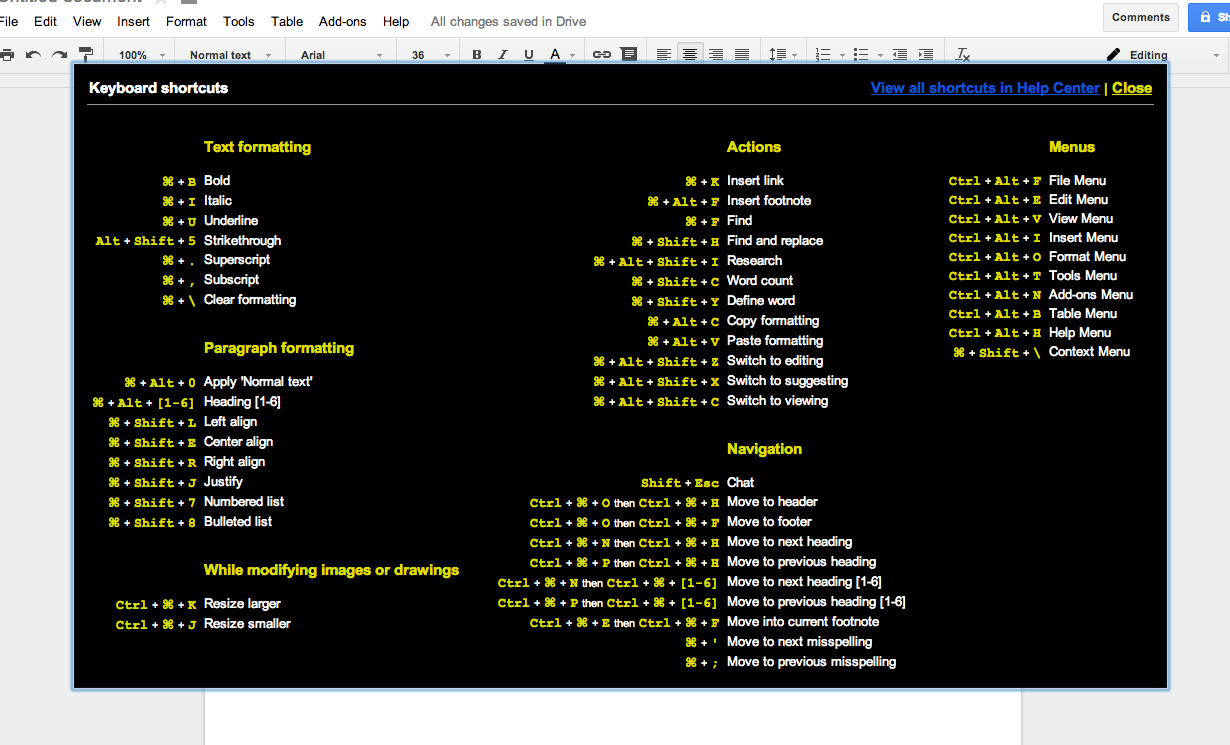This screenshot has width=1230, height=745.
Task: Click the Superscript shortcut label
Action: click(237, 260)
